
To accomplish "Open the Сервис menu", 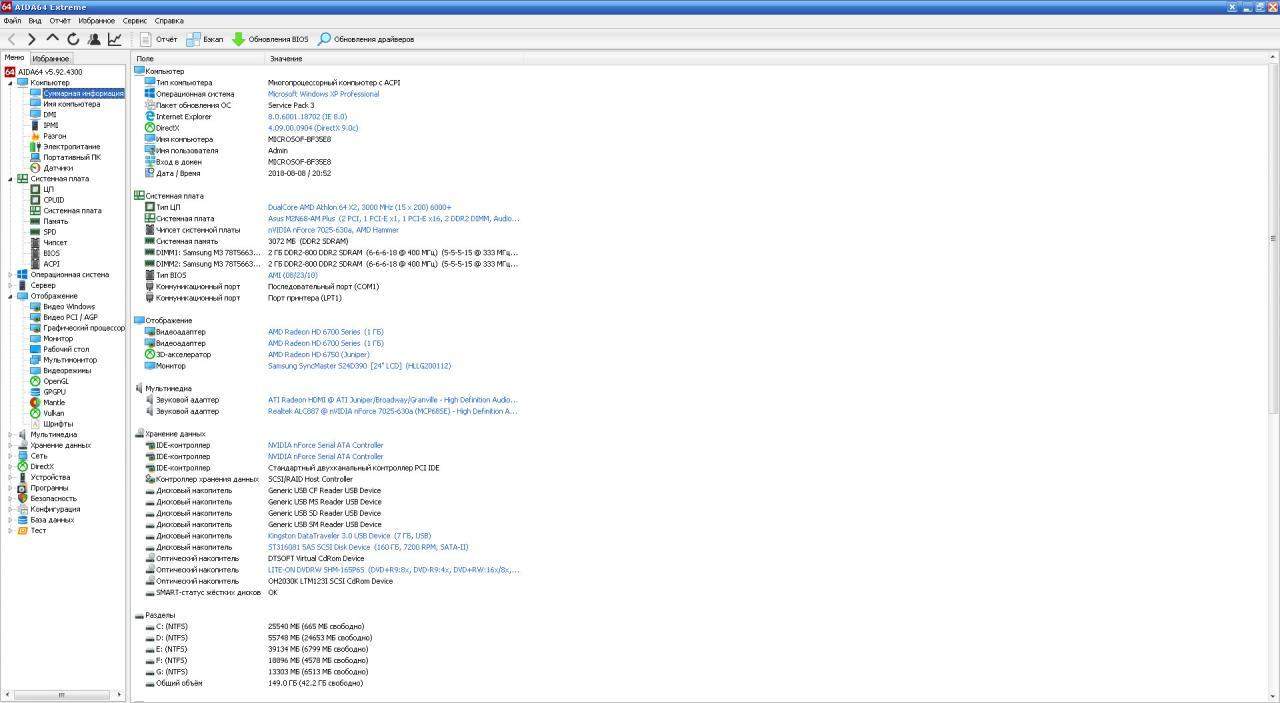I will pos(135,20).
